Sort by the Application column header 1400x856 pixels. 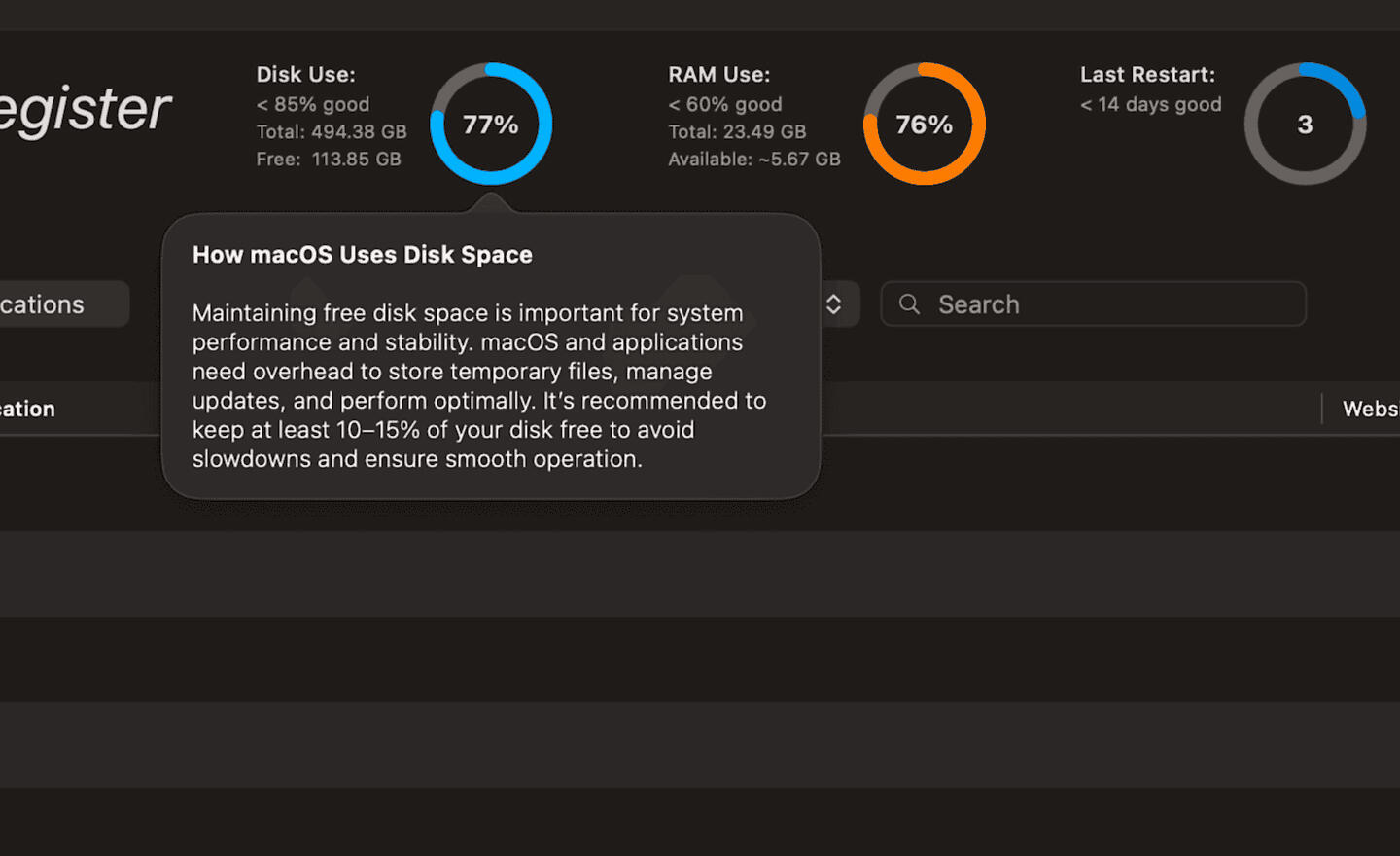point(27,409)
